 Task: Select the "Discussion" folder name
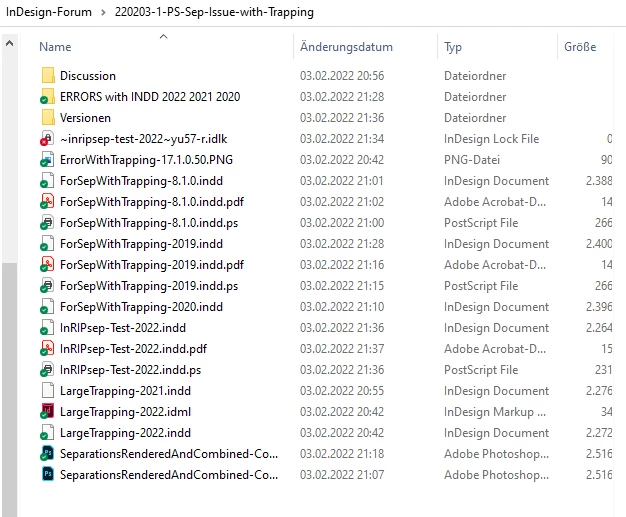(x=88, y=76)
